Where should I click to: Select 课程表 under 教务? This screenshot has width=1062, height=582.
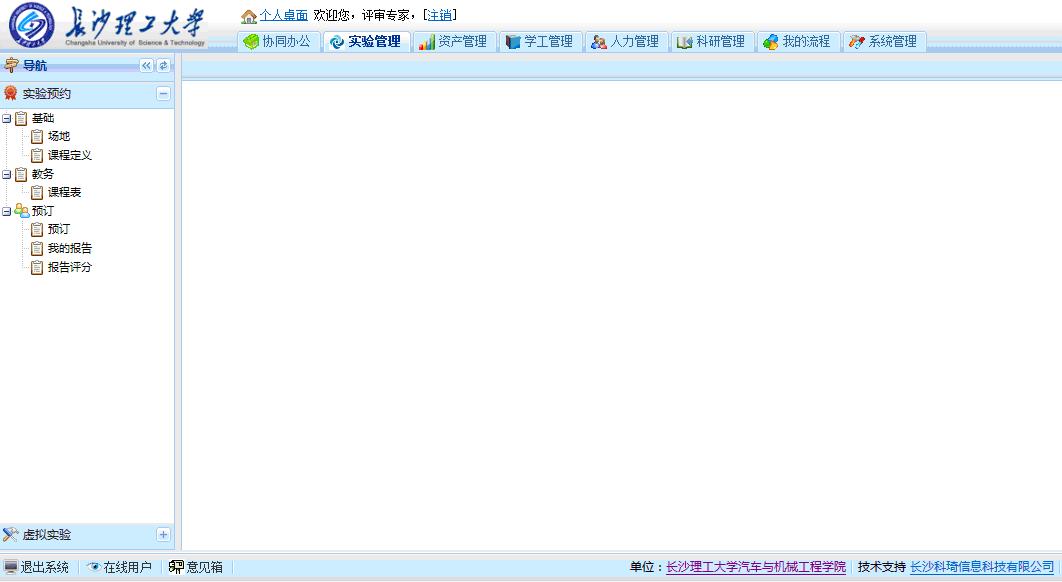64,192
